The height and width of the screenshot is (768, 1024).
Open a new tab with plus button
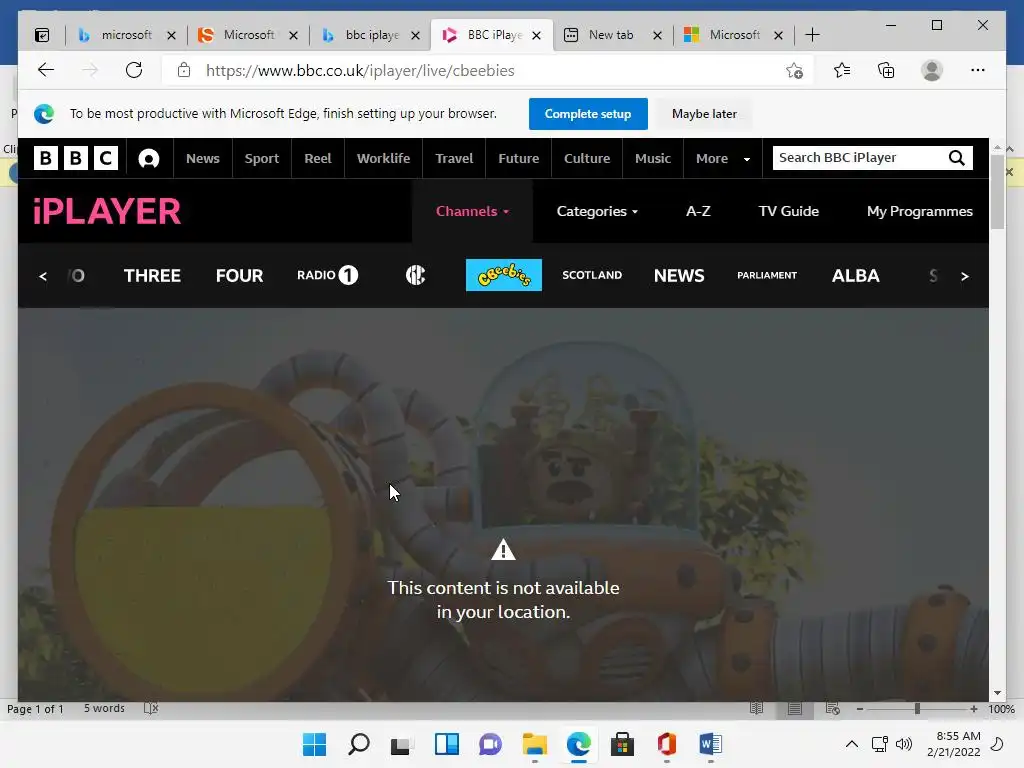[x=812, y=35]
